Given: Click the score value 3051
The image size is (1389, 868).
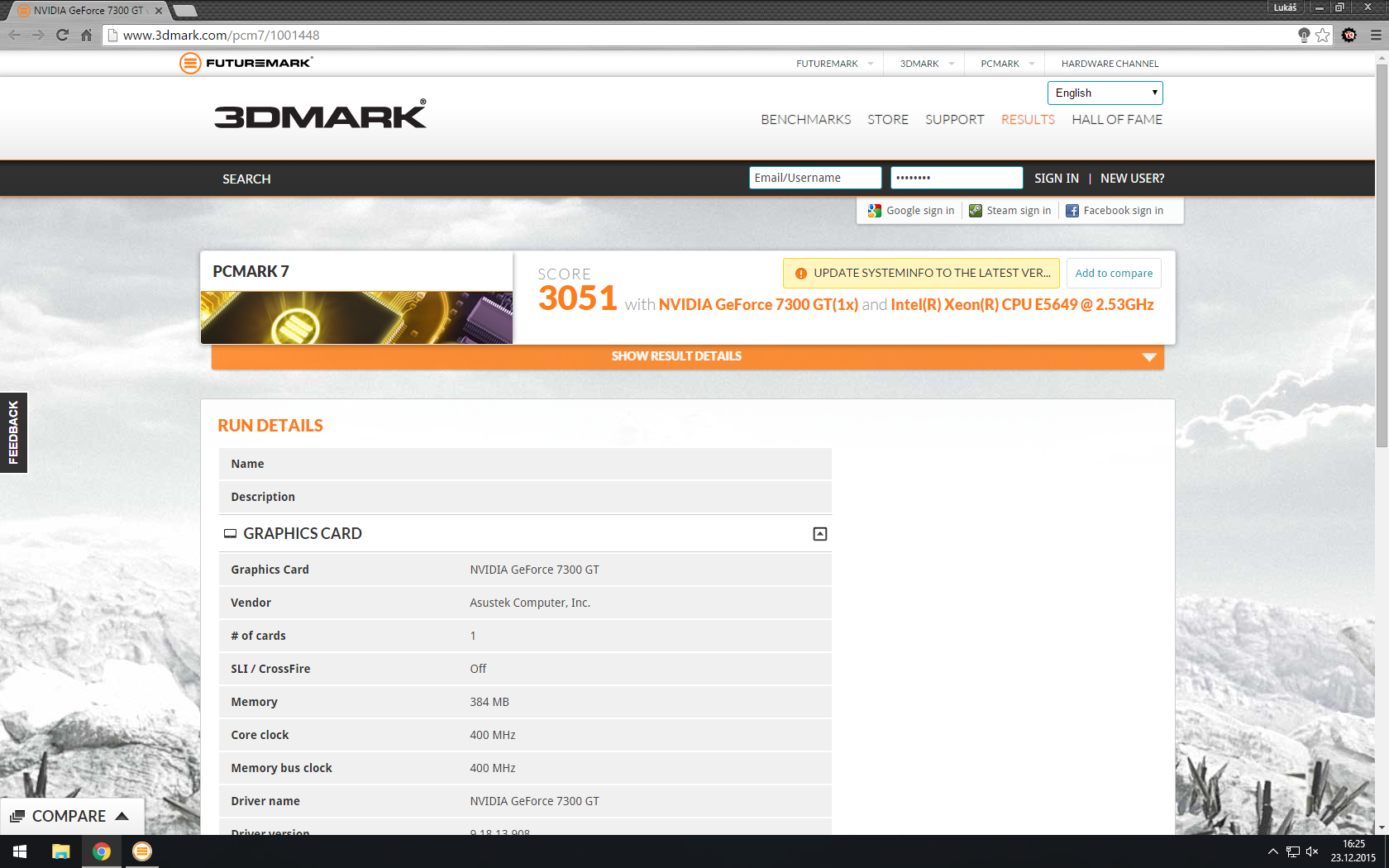Looking at the screenshot, I should click(577, 298).
